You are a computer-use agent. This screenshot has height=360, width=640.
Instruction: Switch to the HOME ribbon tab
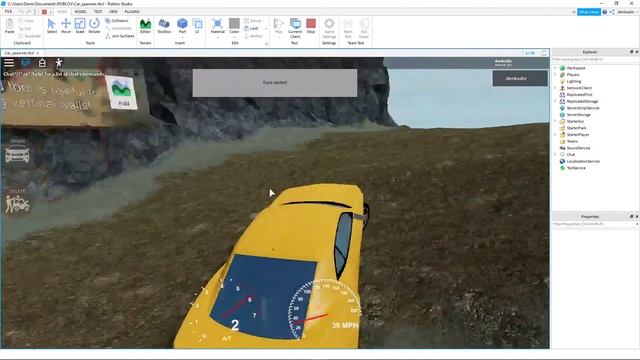pos(62,12)
